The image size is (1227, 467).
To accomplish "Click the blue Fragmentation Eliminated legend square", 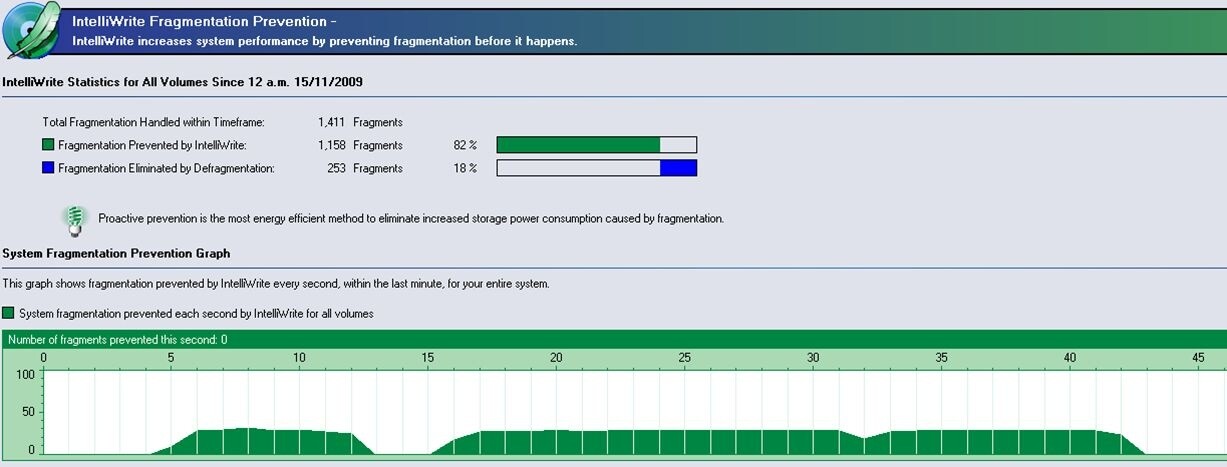I will click(x=48, y=168).
